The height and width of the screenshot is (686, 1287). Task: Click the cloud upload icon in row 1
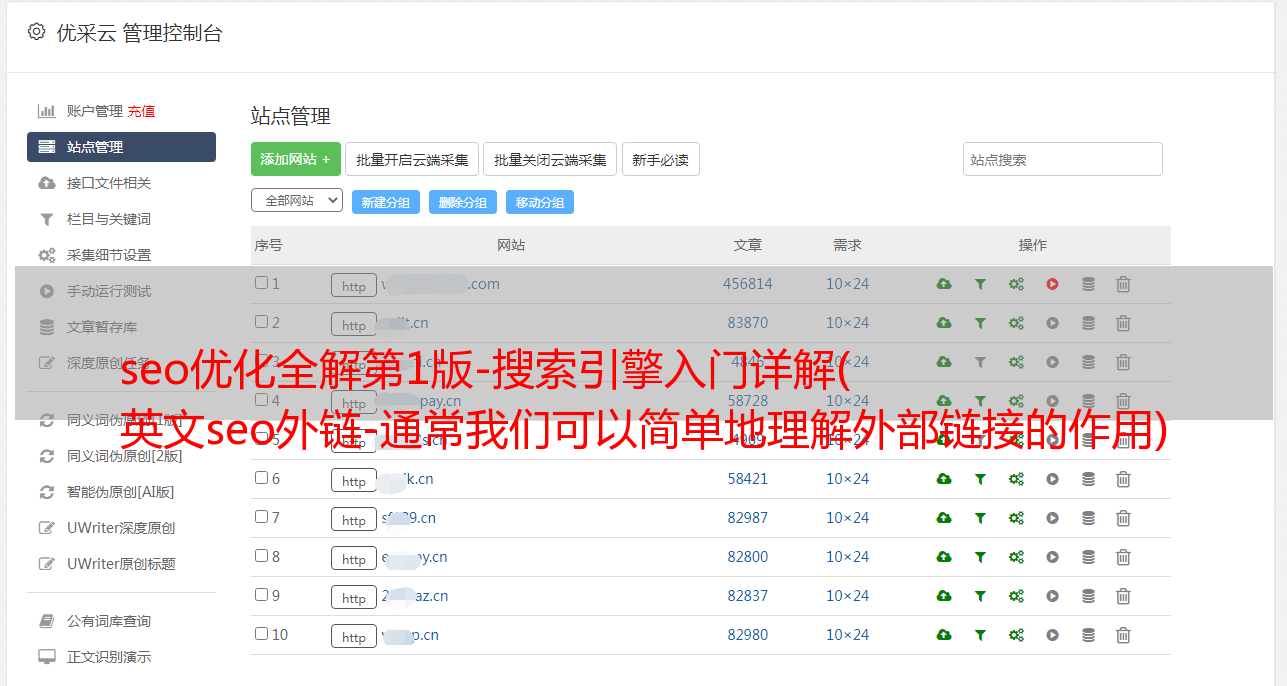(x=944, y=284)
